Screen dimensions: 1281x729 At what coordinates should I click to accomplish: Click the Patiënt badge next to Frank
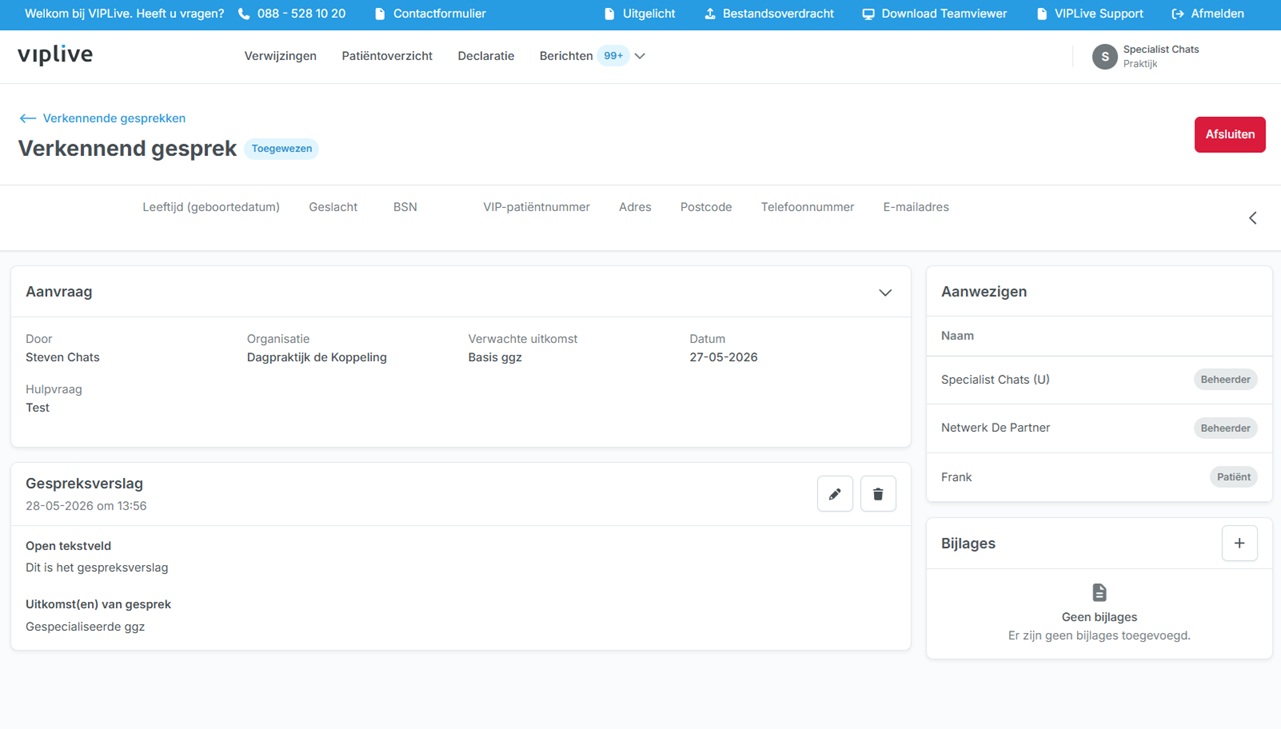coord(1233,477)
